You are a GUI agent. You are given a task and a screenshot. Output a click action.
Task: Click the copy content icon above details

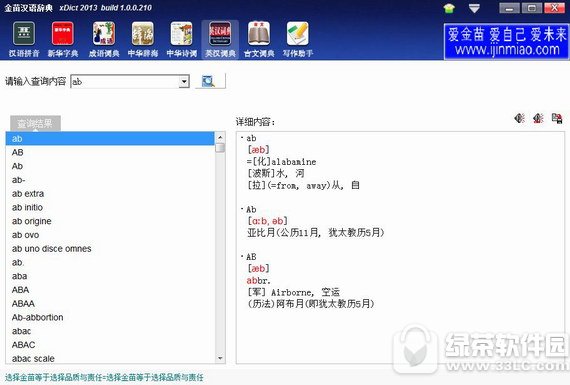click(557, 118)
